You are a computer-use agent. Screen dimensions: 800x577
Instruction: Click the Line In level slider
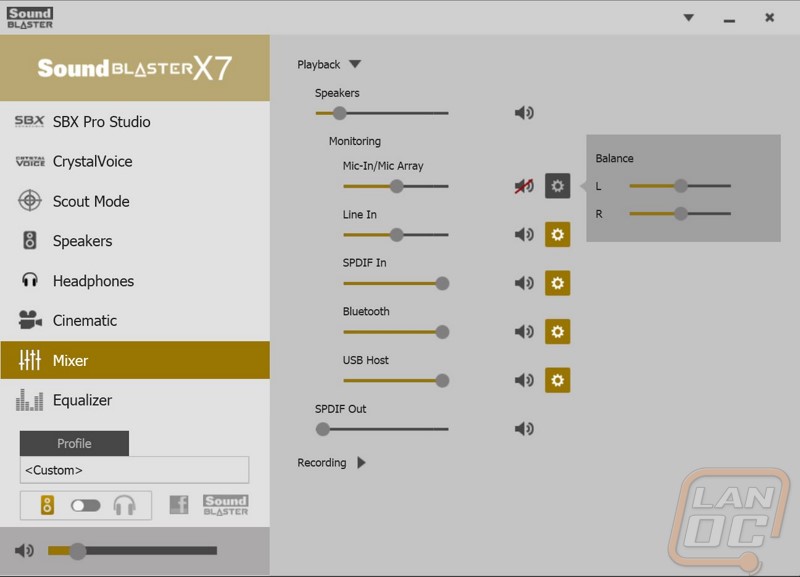pos(396,235)
